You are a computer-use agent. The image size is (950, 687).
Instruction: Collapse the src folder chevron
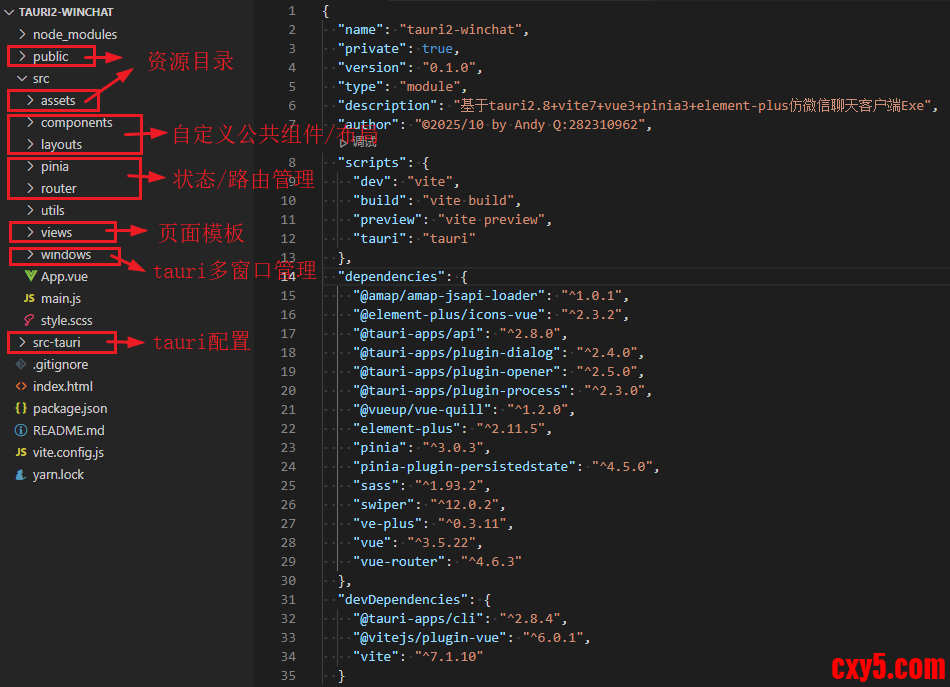click(22, 78)
